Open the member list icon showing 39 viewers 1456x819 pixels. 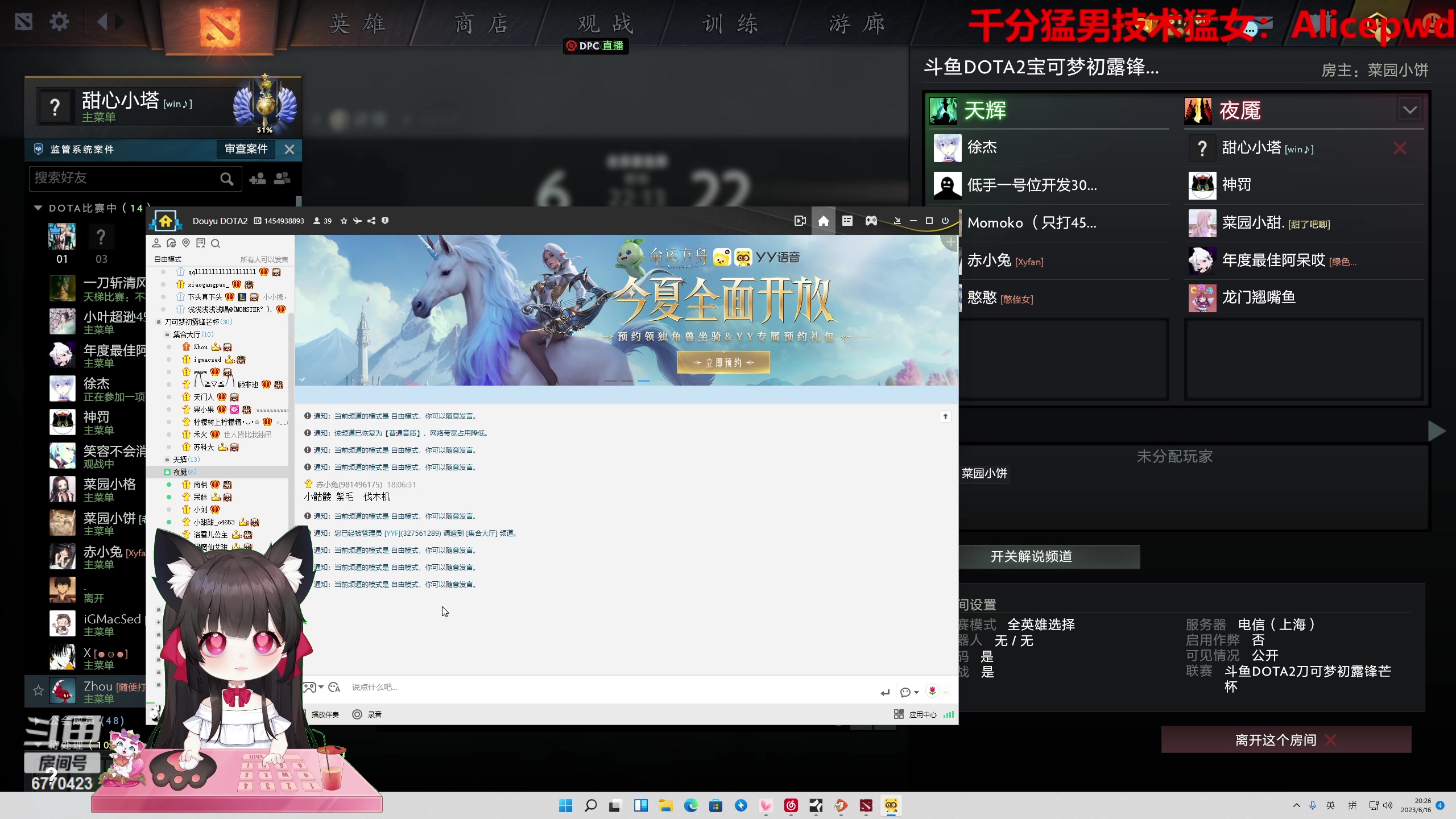click(x=321, y=221)
